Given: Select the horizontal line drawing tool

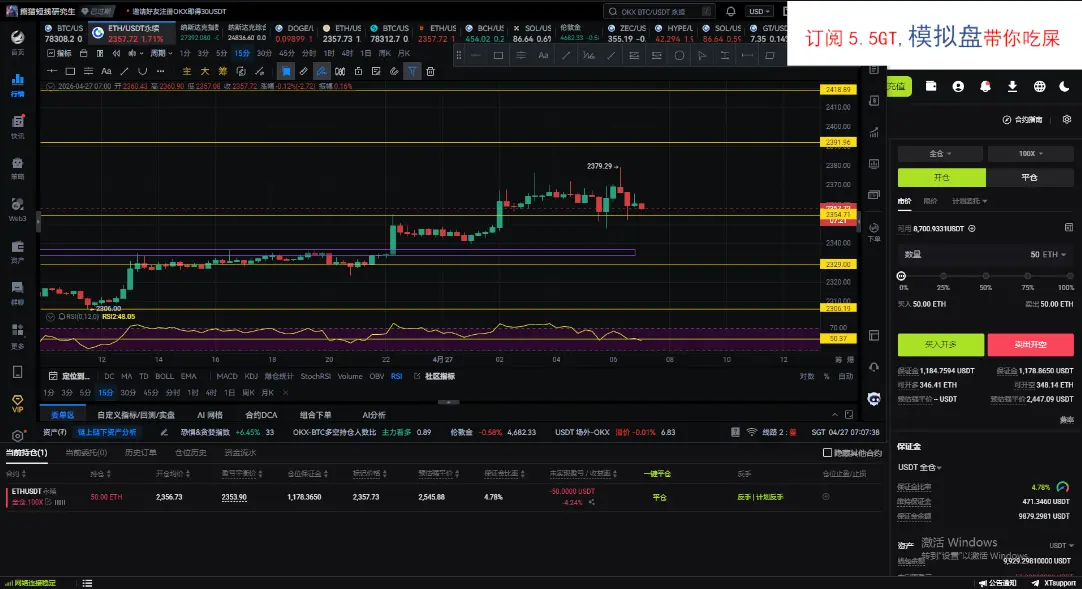Looking at the screenshot, I should [x=52, y=71].
